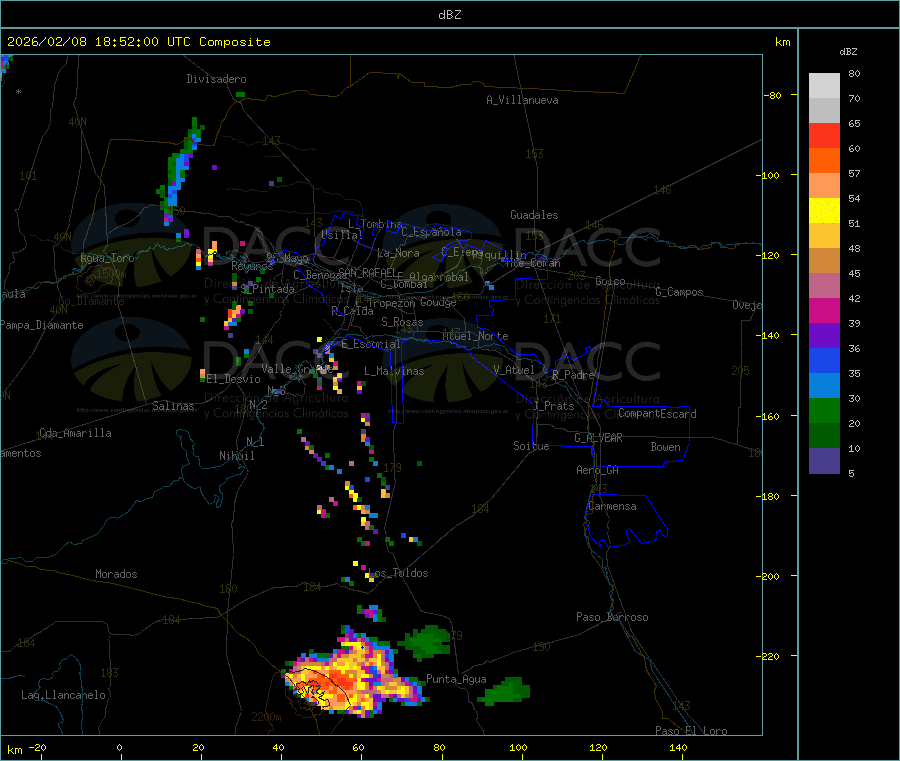Click the L_Malvinas location label
This screenshot has height=761, width=900.
coord(394,371)
